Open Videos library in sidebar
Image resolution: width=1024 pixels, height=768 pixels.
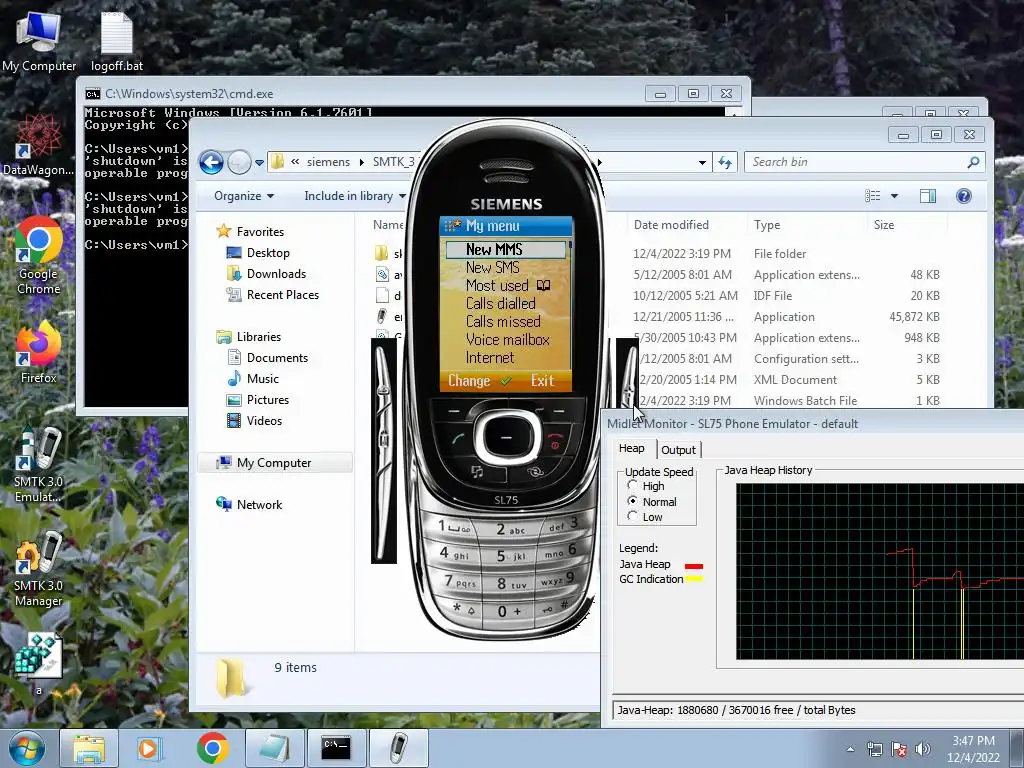point(254,421)
